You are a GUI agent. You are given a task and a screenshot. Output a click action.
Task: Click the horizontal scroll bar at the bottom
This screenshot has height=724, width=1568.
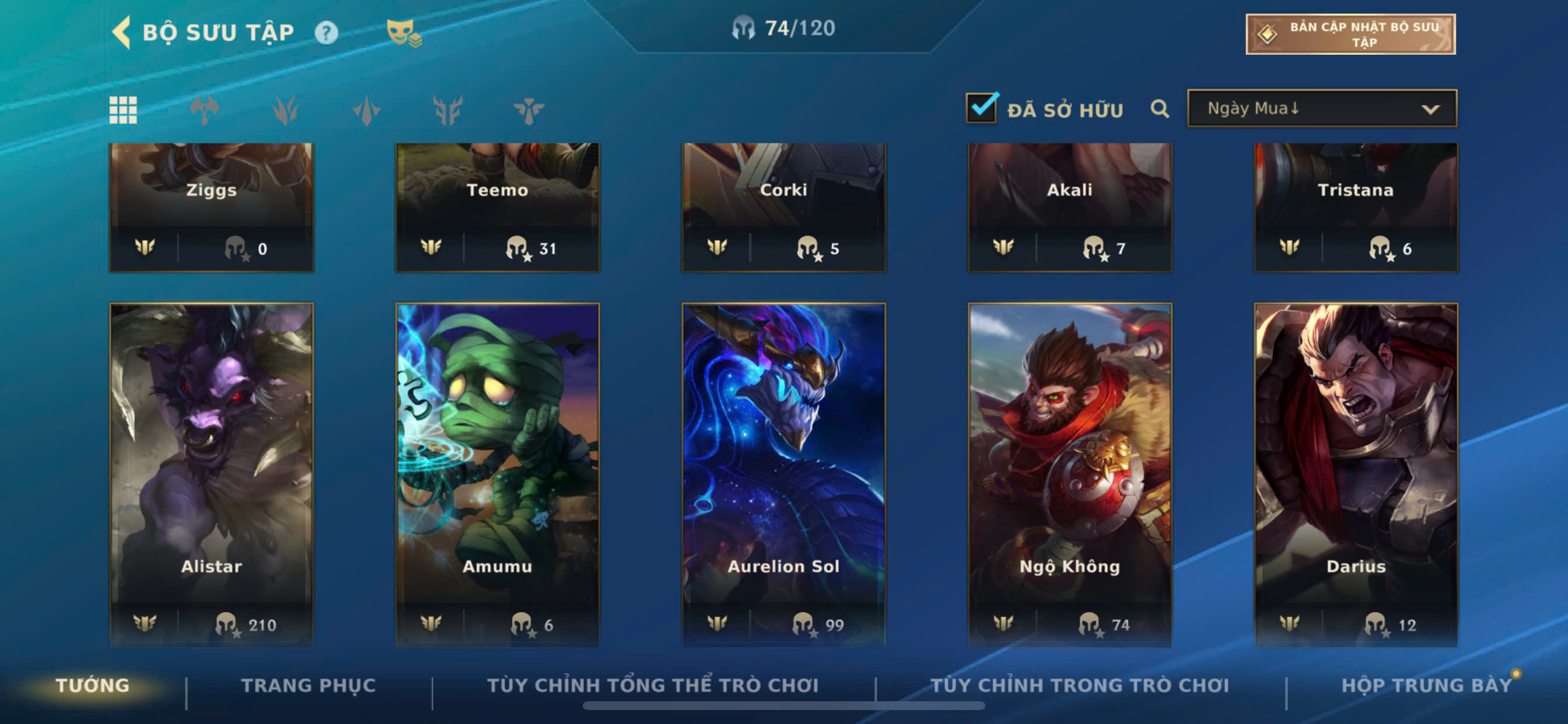coord(783,706)
